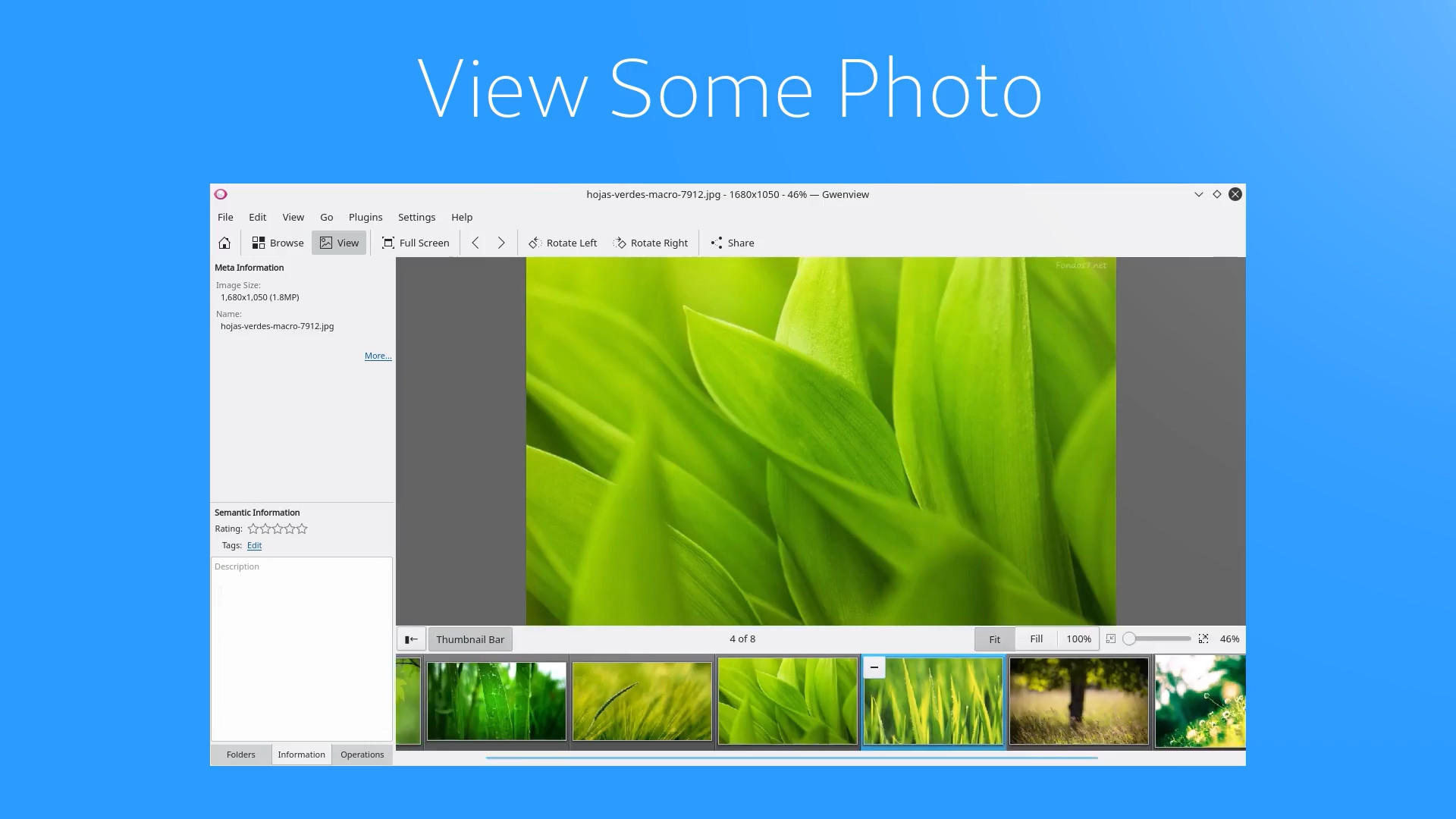Switch to the Folders tab
This screenshot has height=819, width=1456.
[240, 755]
